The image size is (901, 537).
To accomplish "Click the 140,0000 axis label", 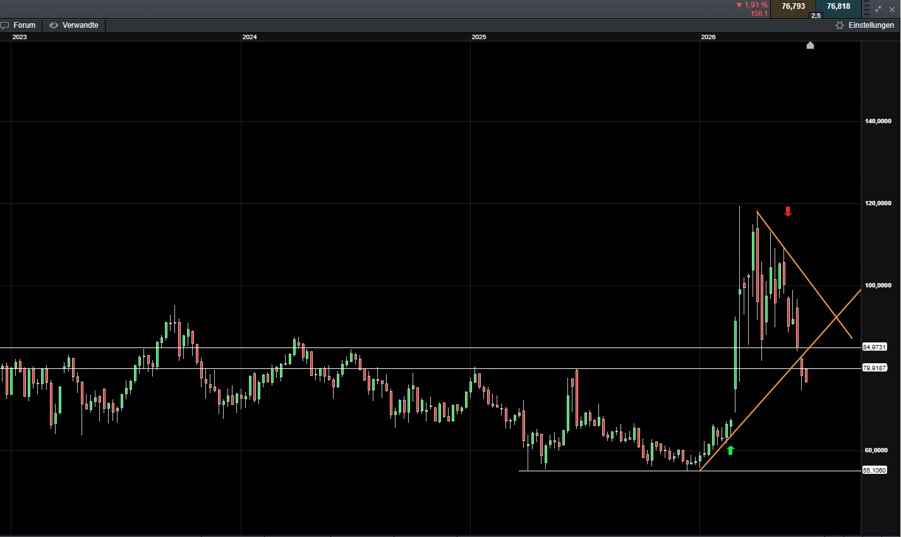I will (877, 121).
